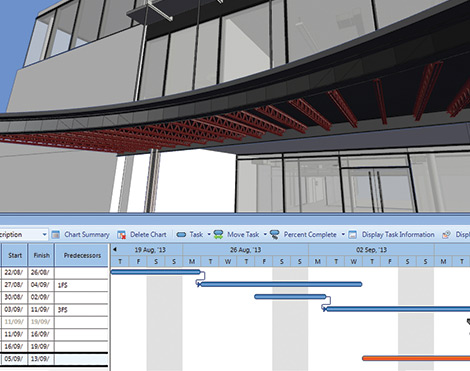Click finish date 02/09/ cell
Image resolution: width=470 pixels, height=371 pixels.
pos(41,297)
